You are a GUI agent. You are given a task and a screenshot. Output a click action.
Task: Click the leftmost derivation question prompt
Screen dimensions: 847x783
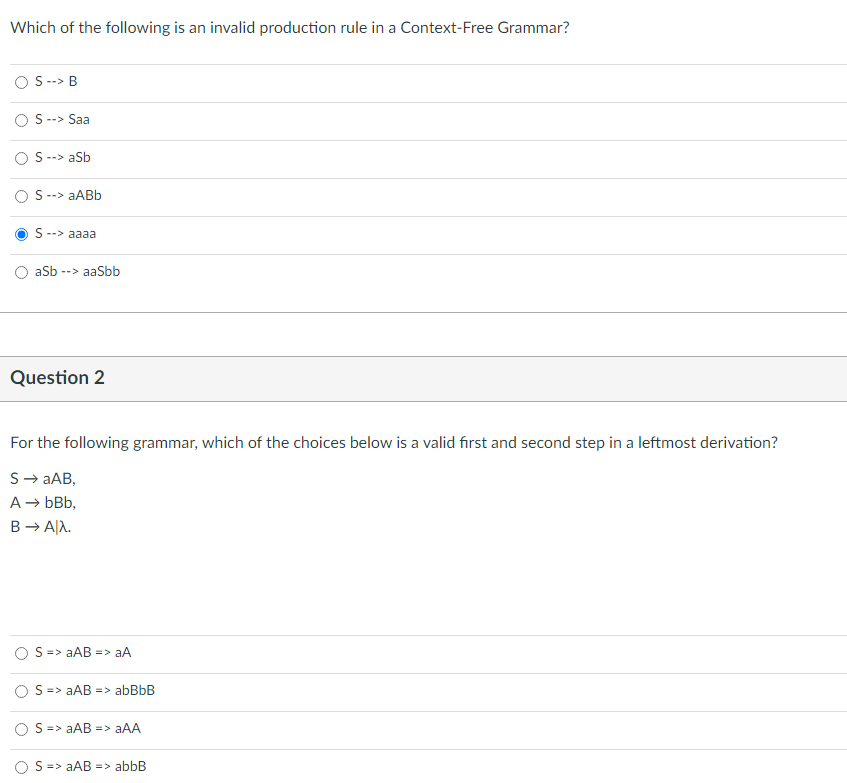[394, 442]
